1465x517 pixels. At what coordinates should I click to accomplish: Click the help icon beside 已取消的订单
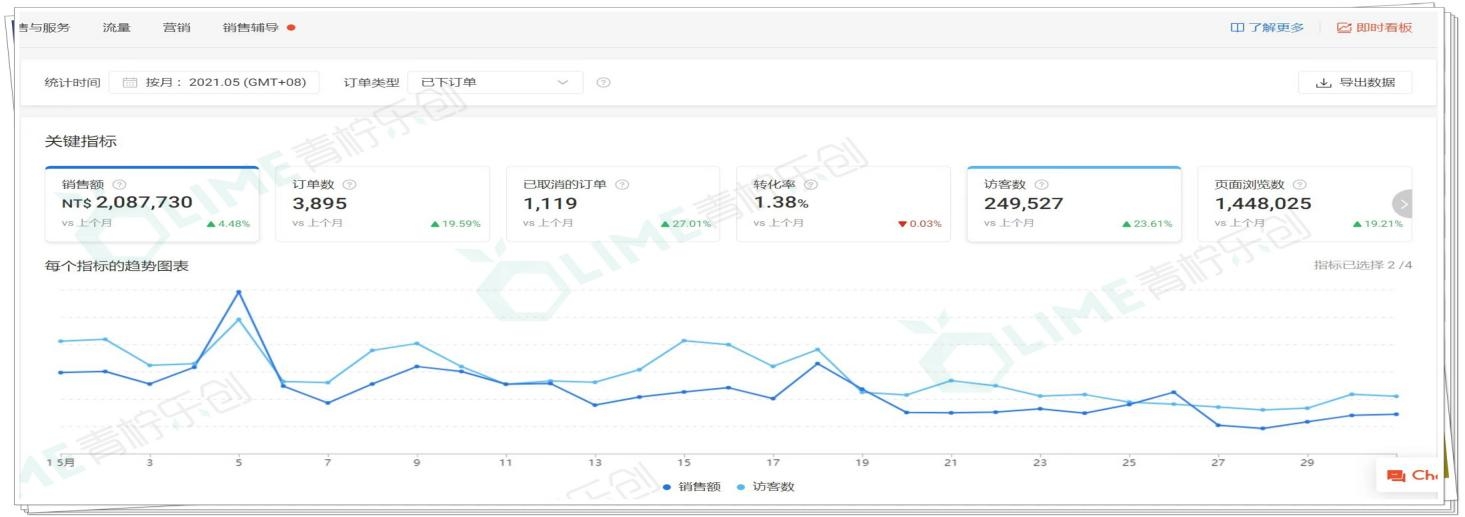622,185
